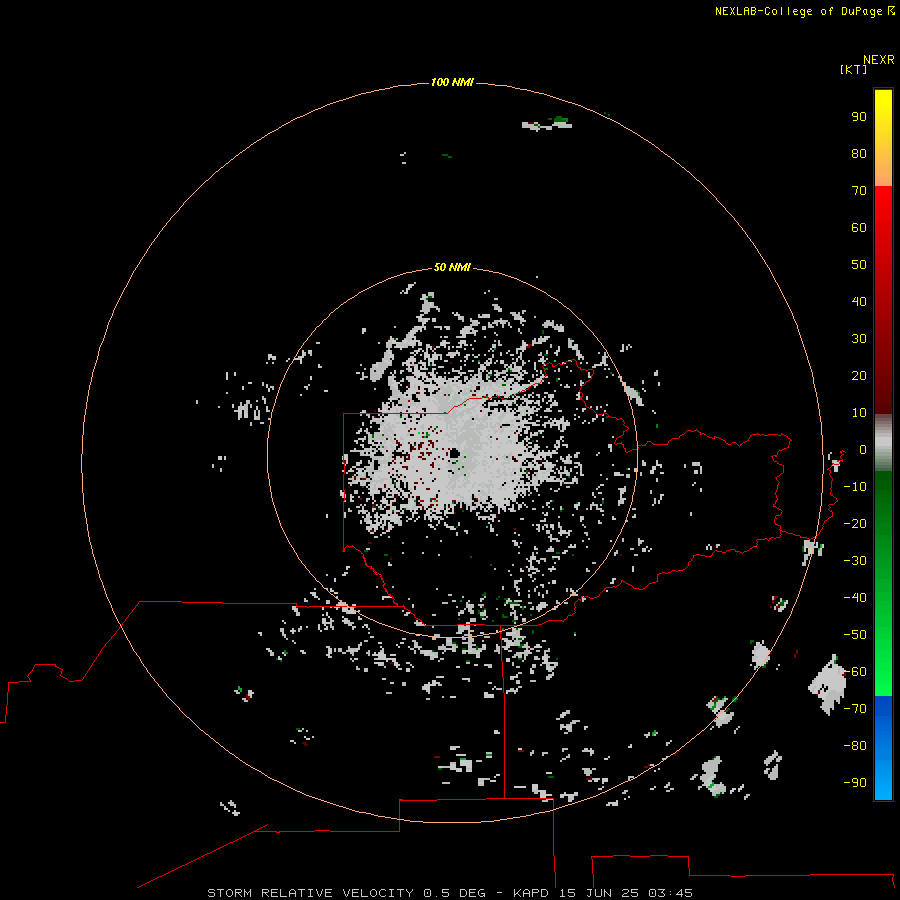The height and width of the screenshot is (900, 900).
Task: Click the black radar site dot at center
Action: pyautogui.click(x=454, y=453)
